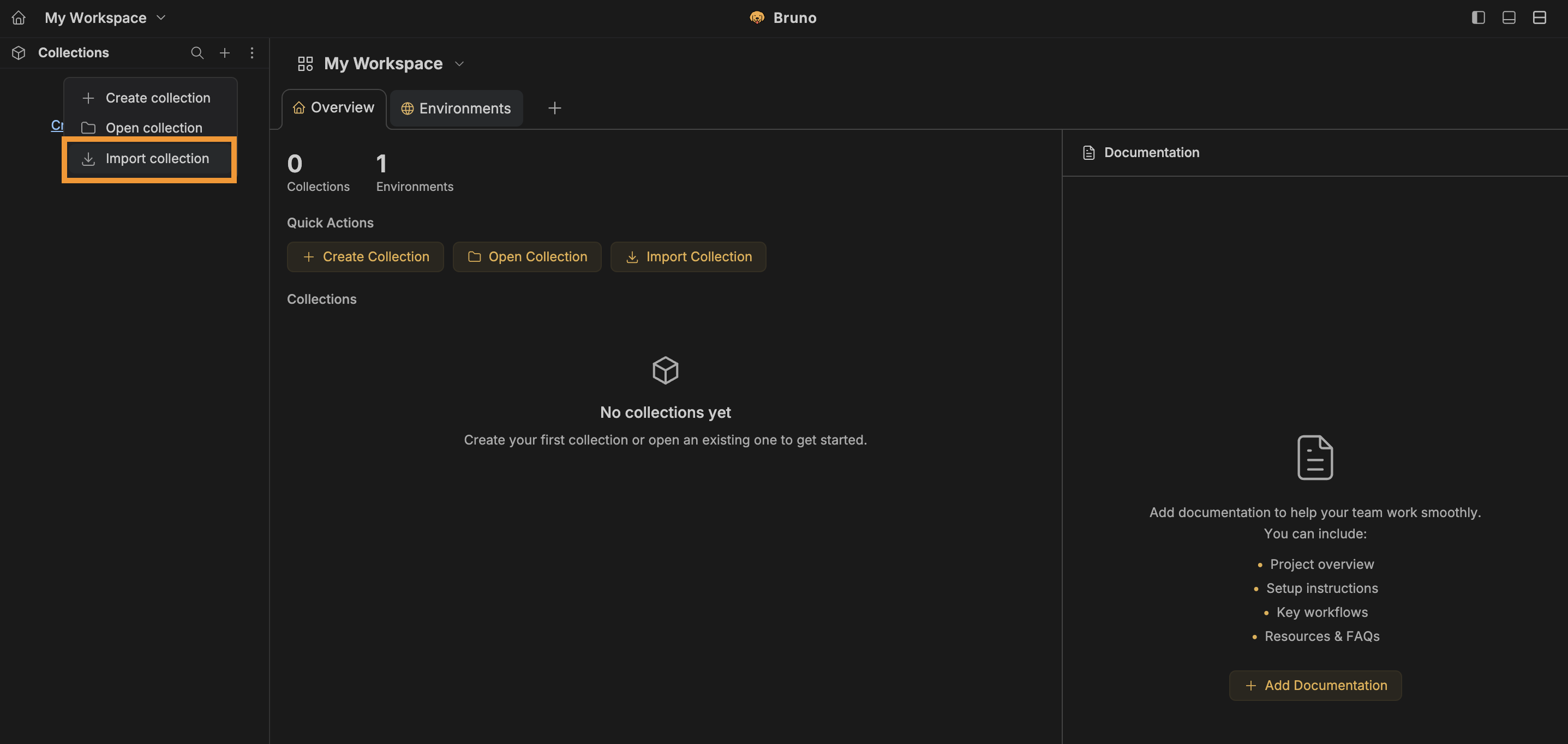Click the Documentation panel page icon
This screenshot has height=744, width=1568.
(x=1089, y=153)
